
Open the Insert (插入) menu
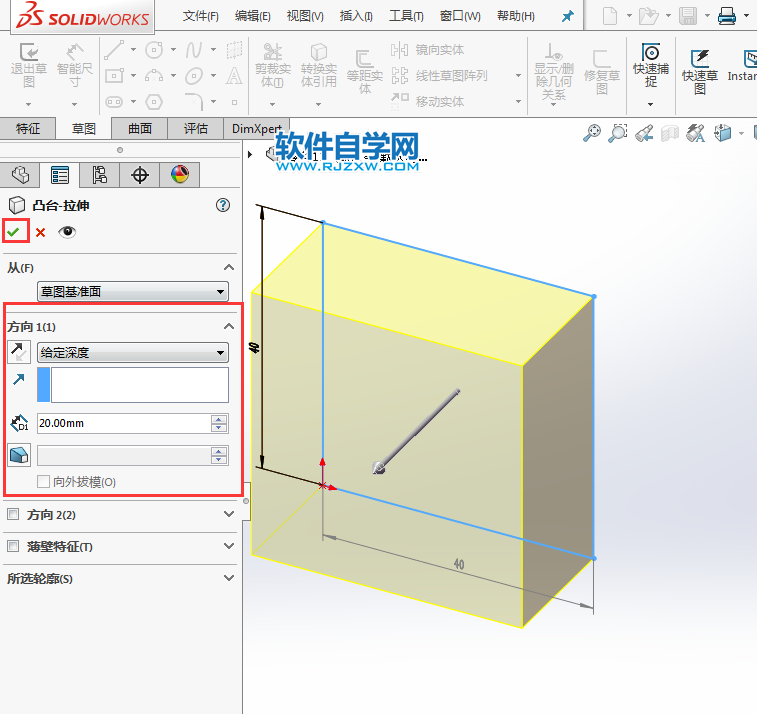[356, 16]
